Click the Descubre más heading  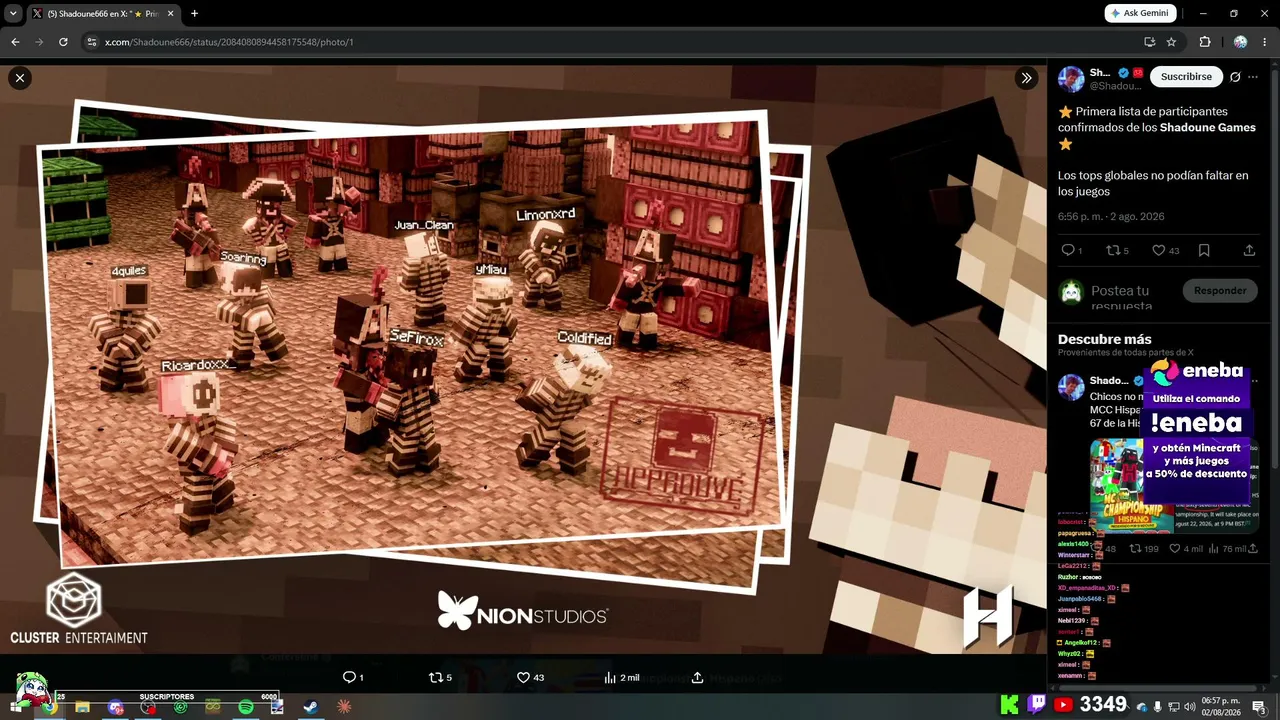coord(1104,339)
